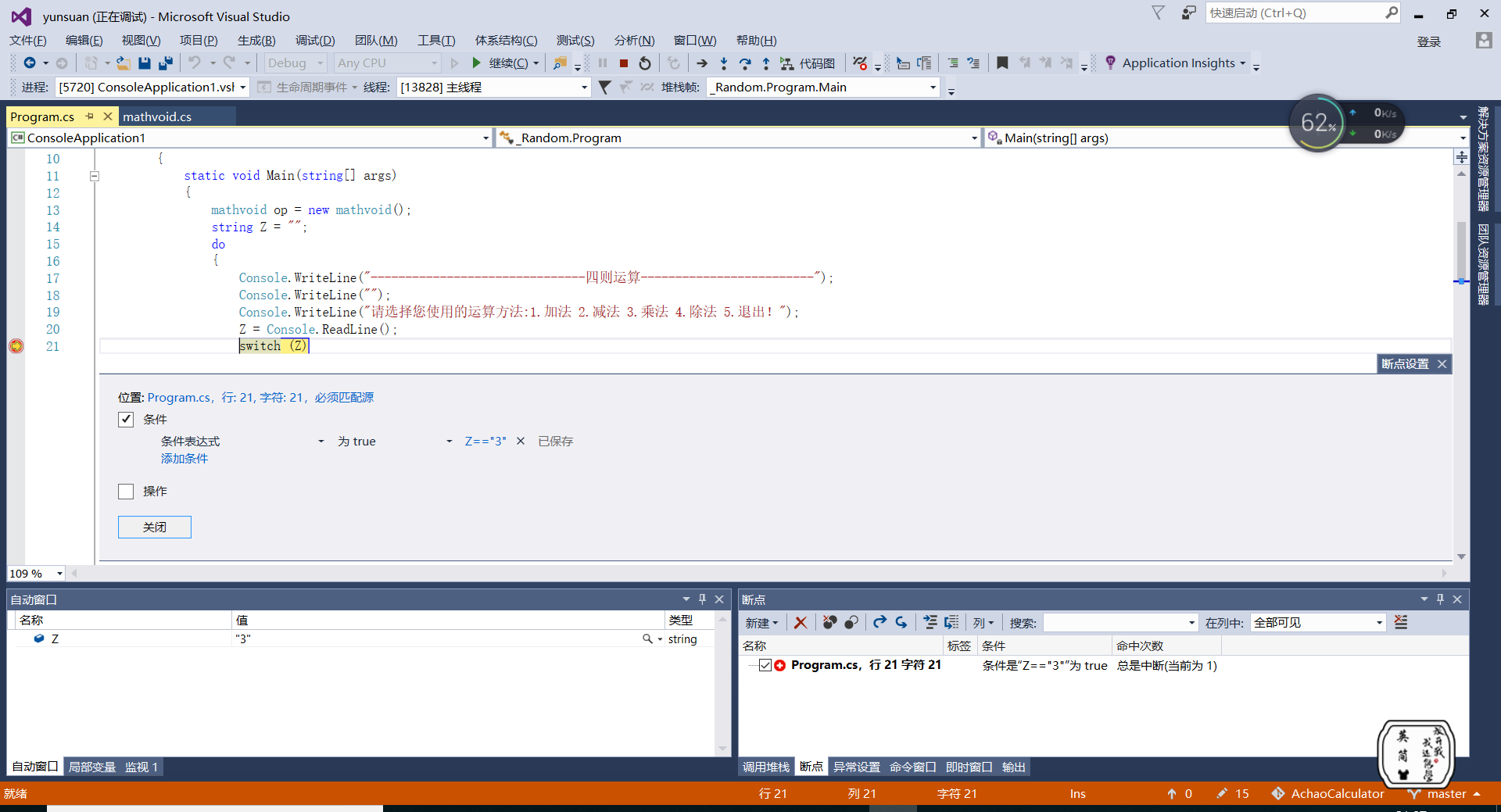Click the Import Breakpoints arrow icon
1501x812 pixels.
(x=901, y=623)
